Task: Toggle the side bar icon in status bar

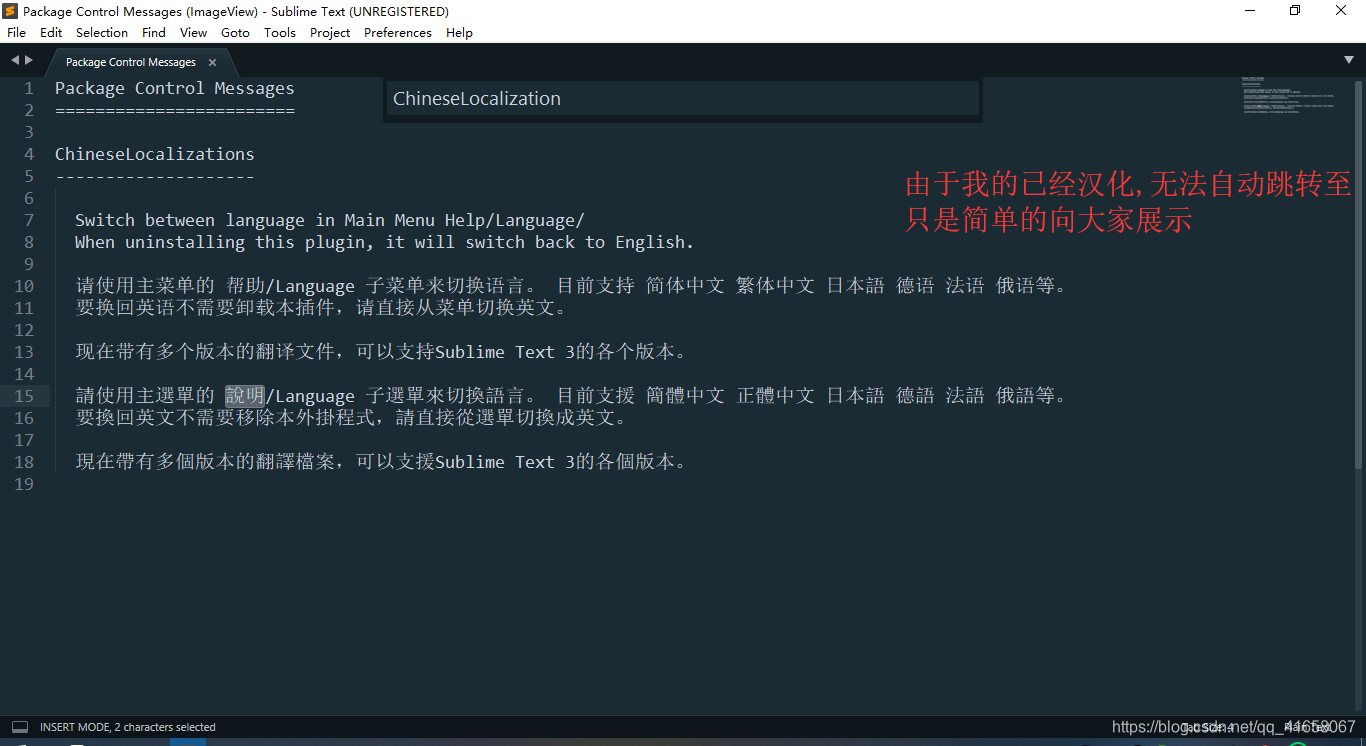Action: click(19, 727)
